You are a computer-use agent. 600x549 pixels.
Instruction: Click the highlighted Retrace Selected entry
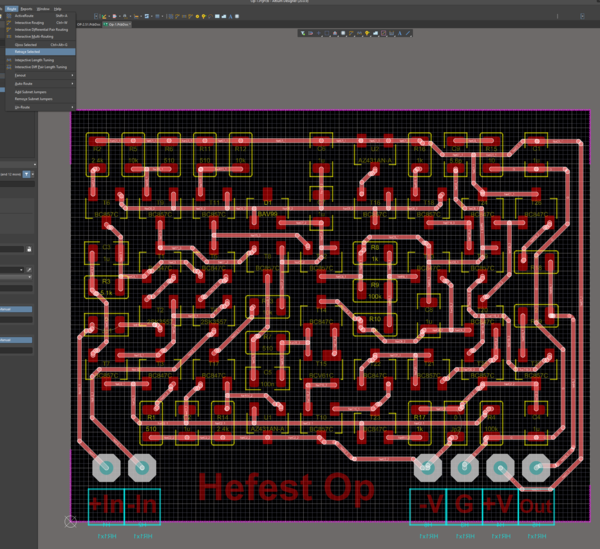pos(41,52)
